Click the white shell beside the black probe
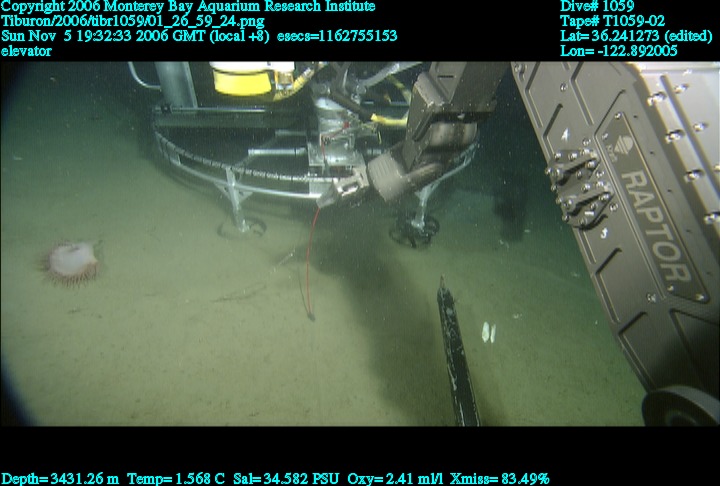The height and width of the screenshot is (486, 720). [489, 332]
